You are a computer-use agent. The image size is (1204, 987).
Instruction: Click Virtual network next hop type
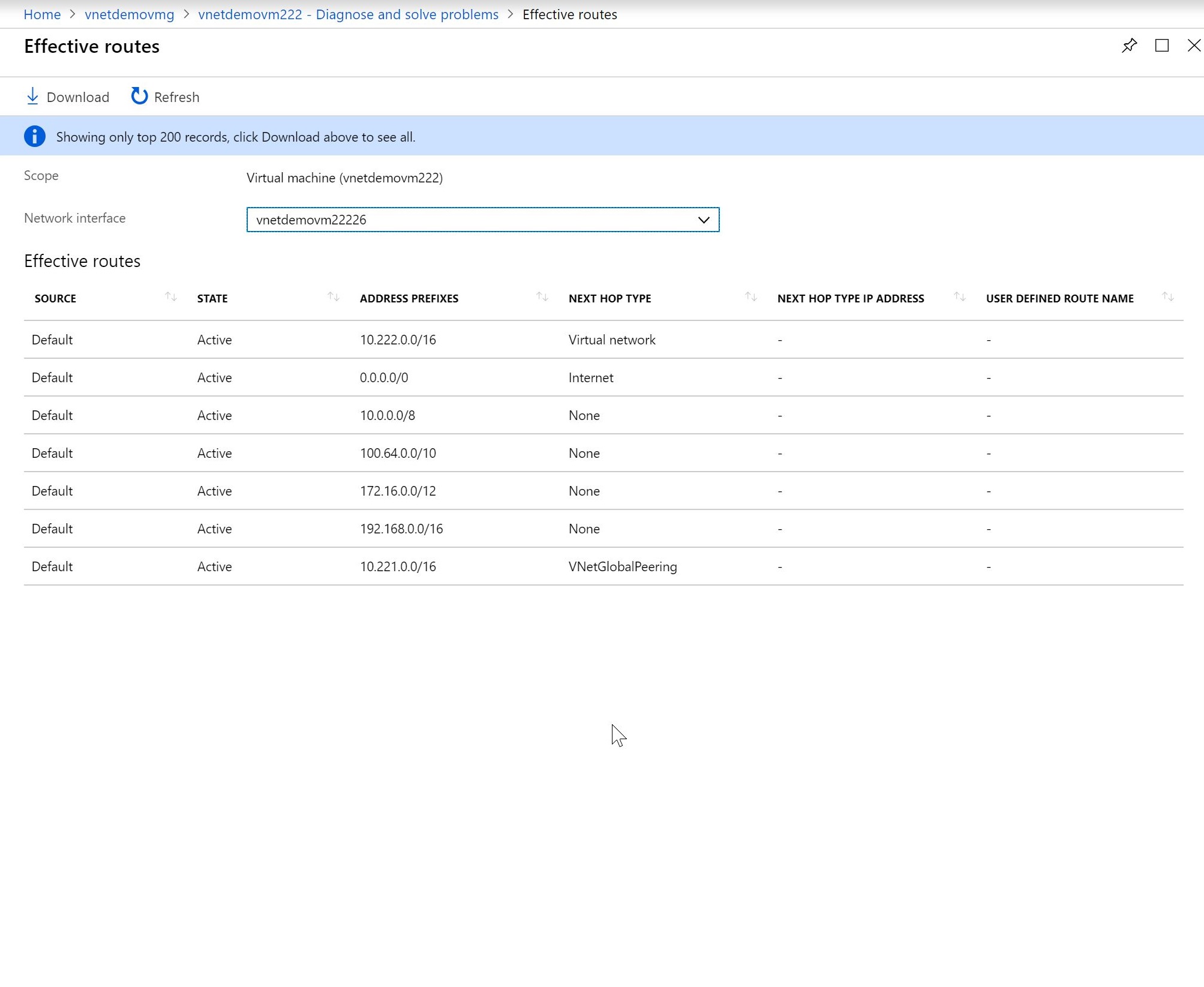612,340
